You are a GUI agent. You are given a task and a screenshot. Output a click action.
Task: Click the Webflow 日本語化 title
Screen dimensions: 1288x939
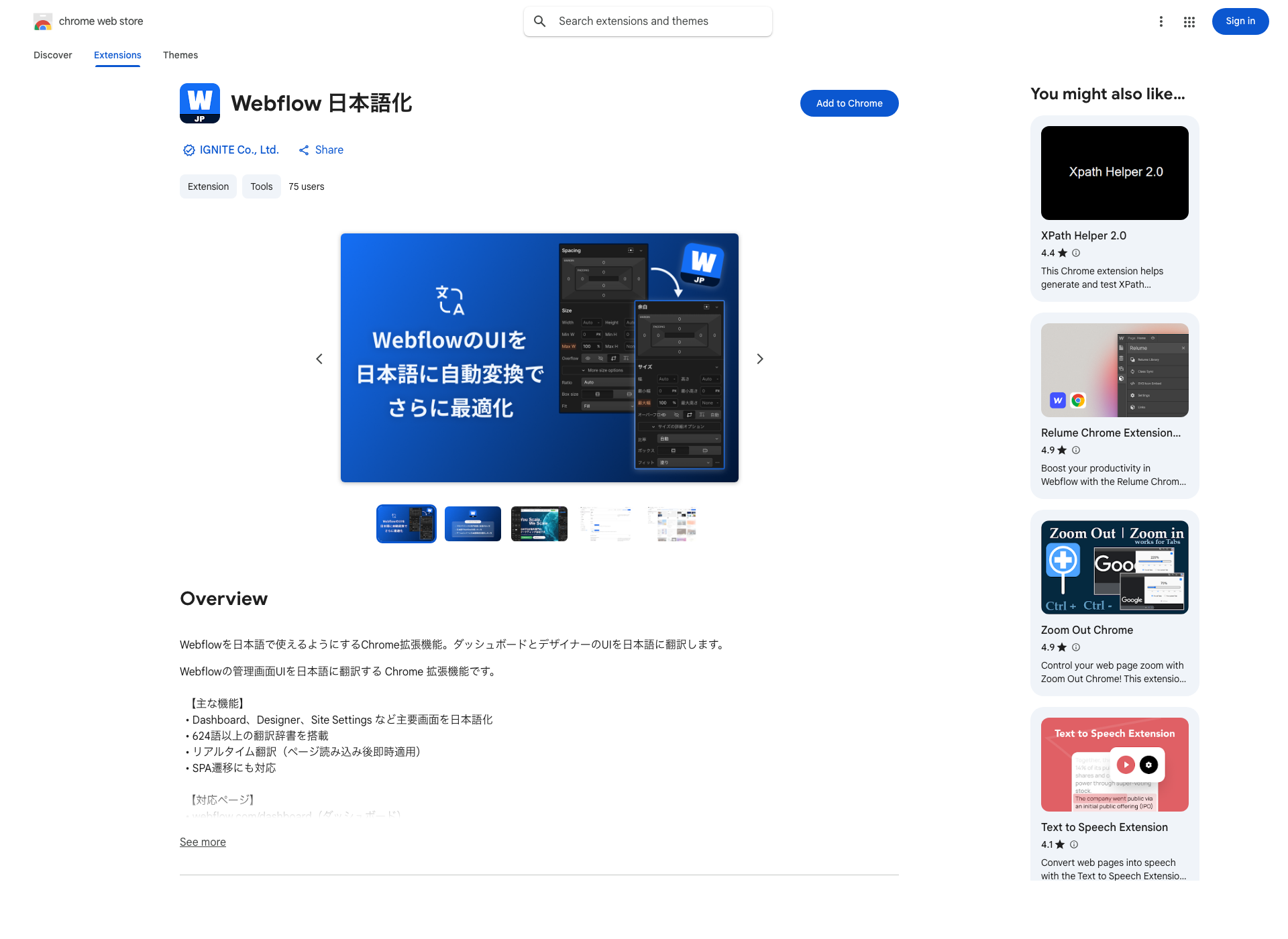321,103
